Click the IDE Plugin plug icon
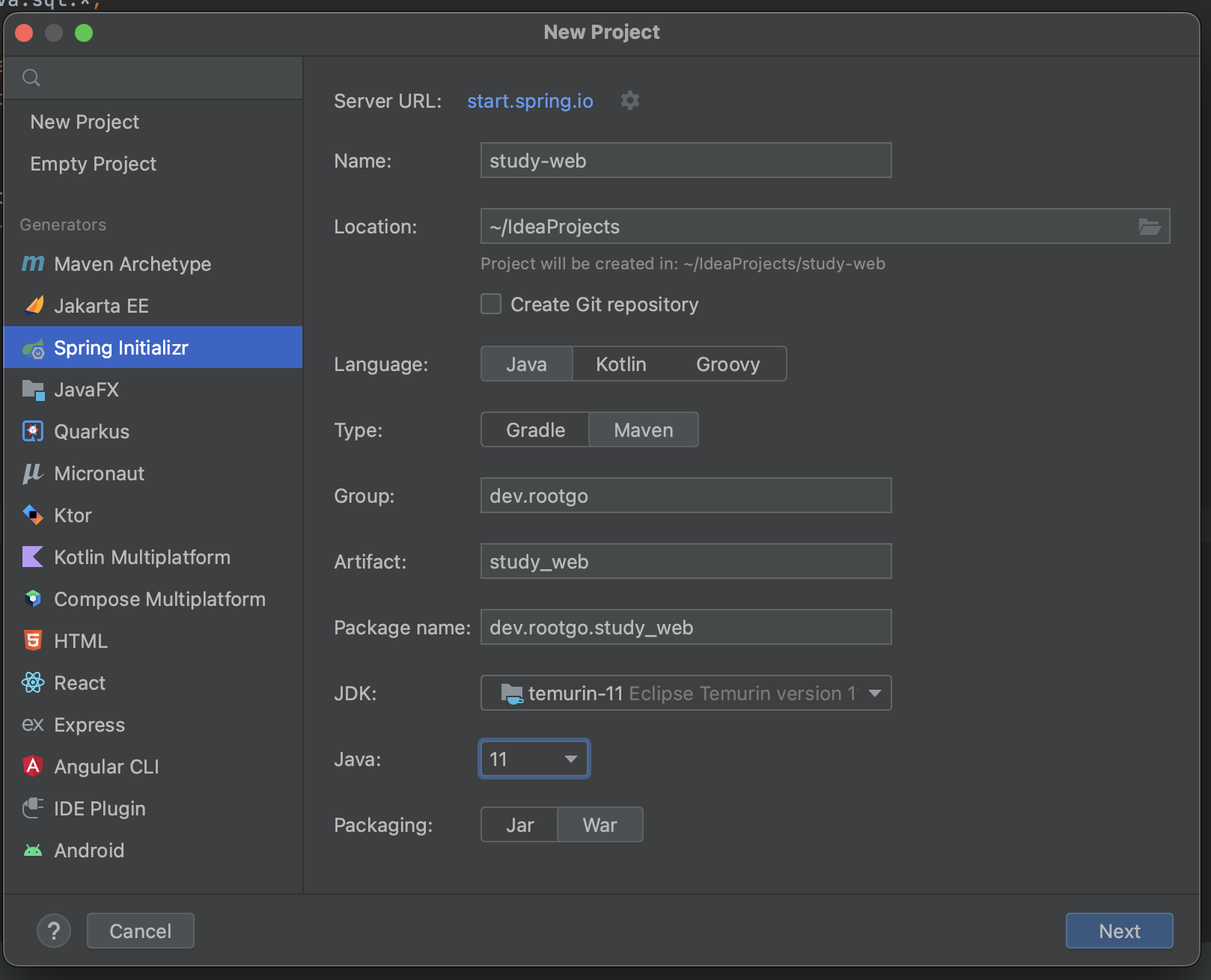Image resolution: width=1211 pixels, height=980 pixels. pos(33,808)
